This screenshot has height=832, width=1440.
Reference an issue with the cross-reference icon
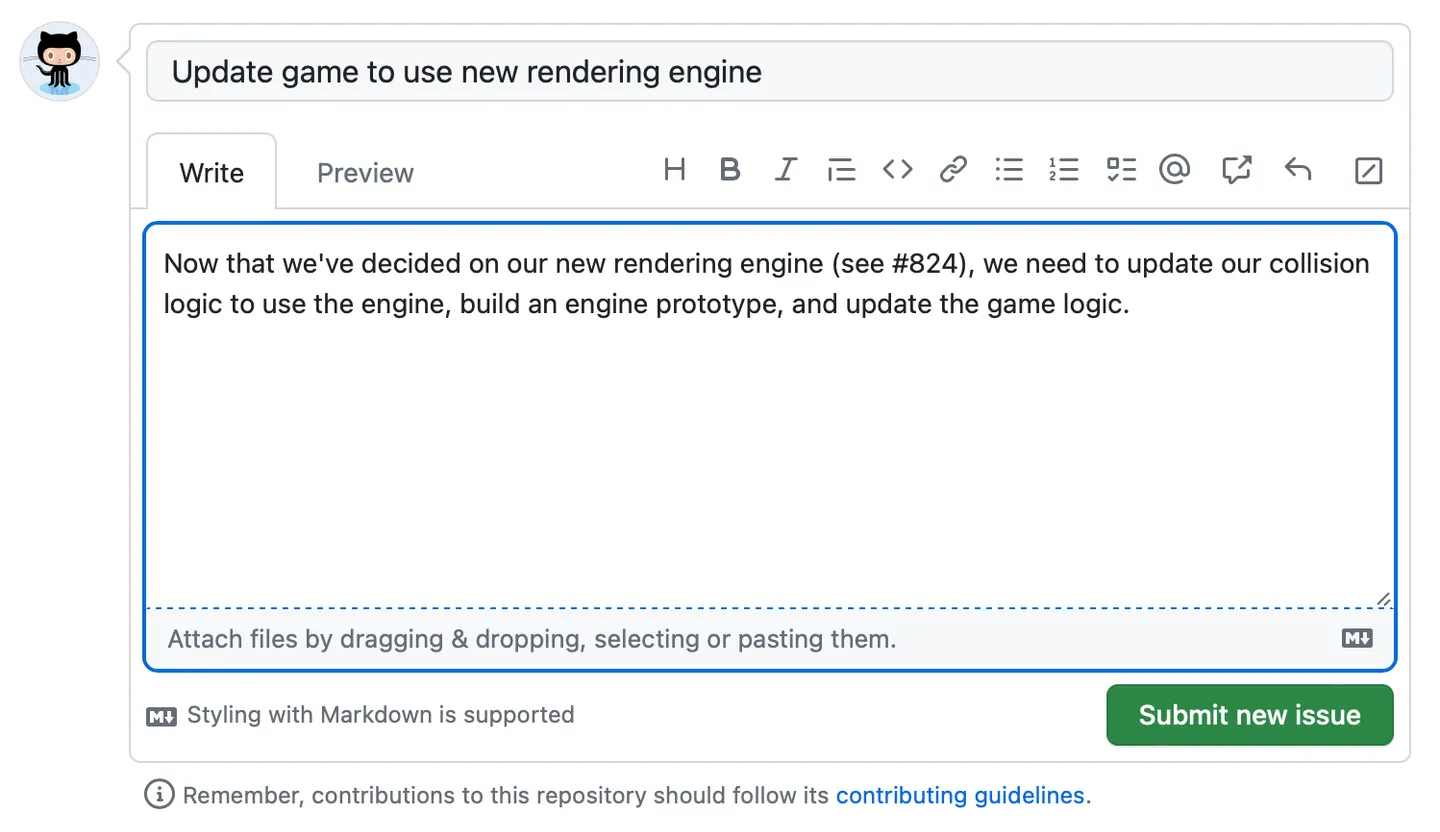(1237, 170)
